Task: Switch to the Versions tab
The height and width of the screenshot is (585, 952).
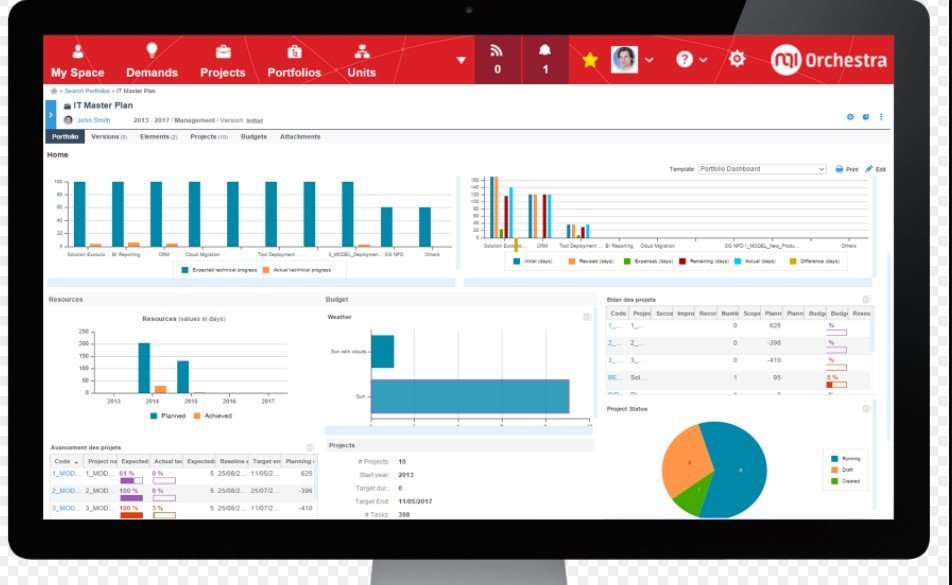Action: (x=108, y=137)
